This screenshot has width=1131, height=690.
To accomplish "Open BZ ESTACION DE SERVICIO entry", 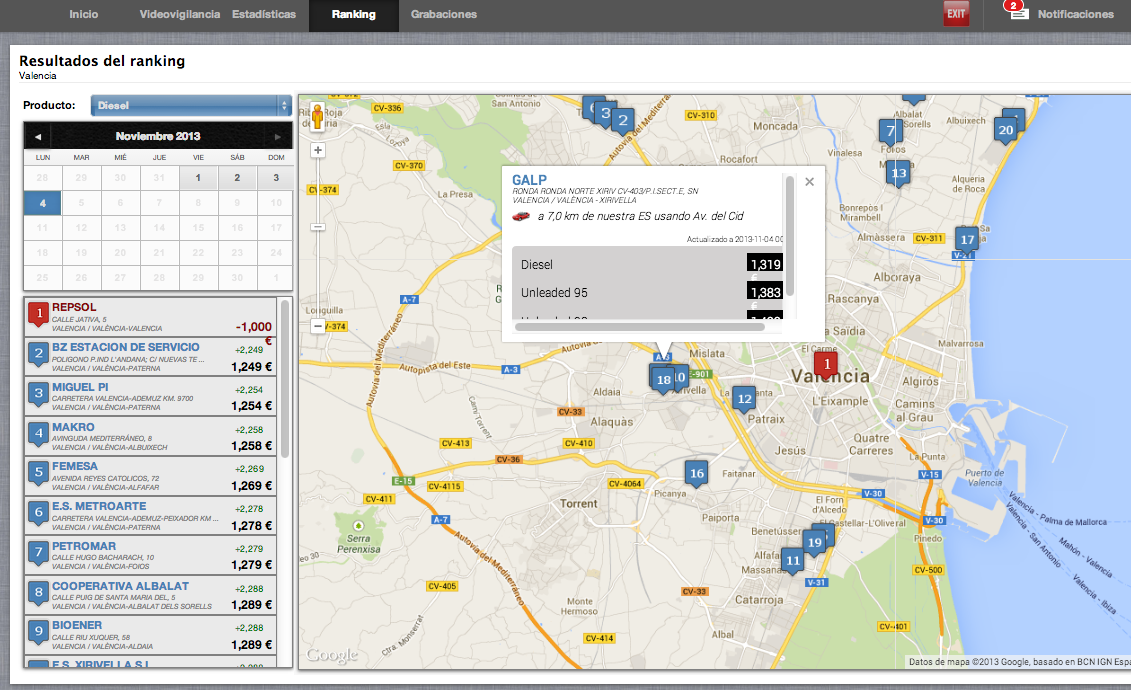I will coord(151,357).
